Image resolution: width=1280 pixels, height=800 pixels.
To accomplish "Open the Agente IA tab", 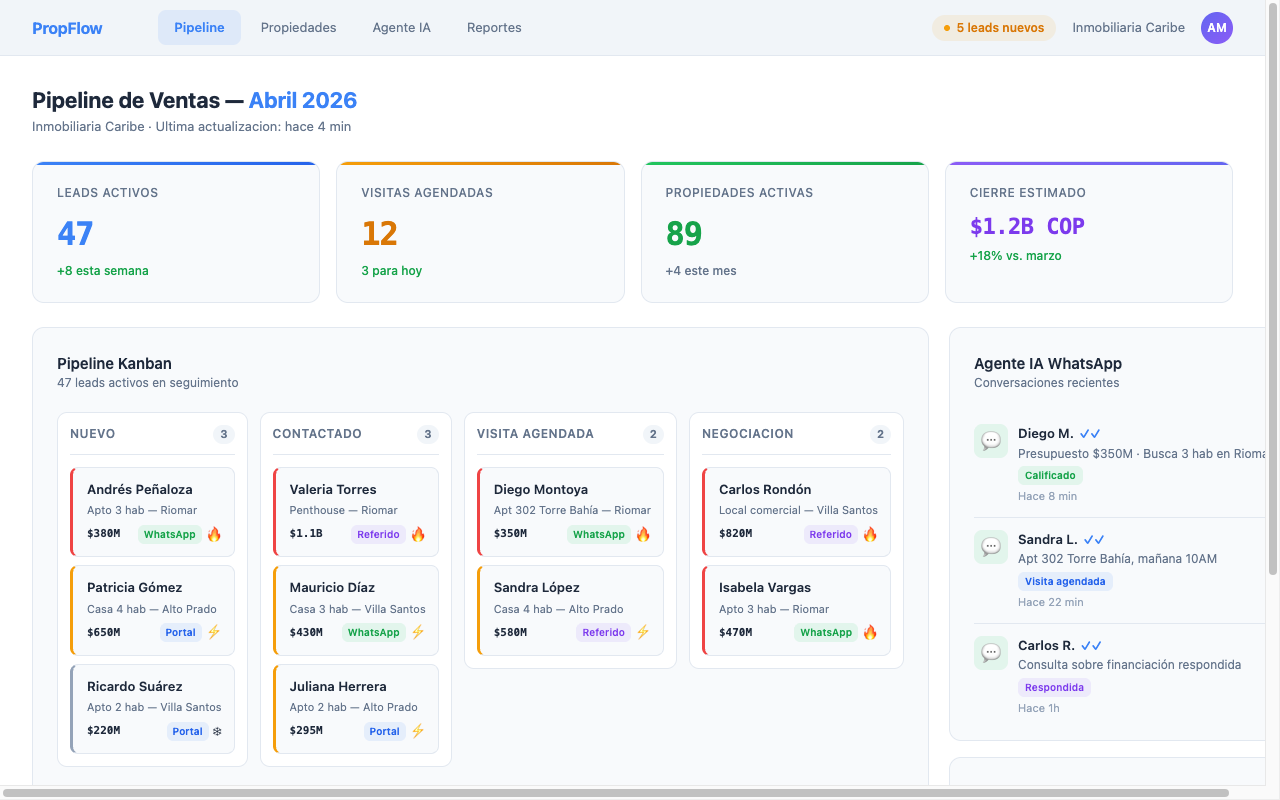I will [x=401, y=27].
